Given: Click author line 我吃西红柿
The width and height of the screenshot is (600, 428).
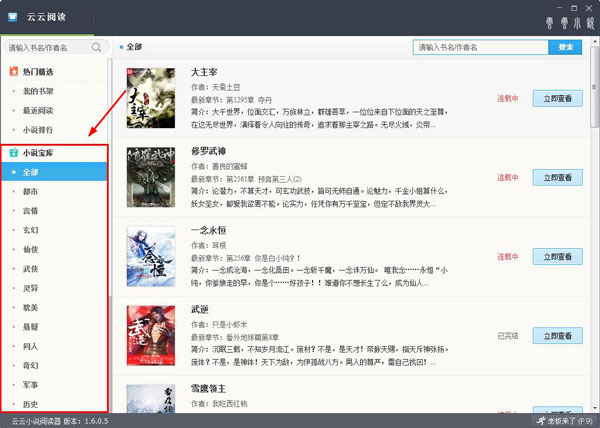Looking at the screenshot, I should click(219, 404).
